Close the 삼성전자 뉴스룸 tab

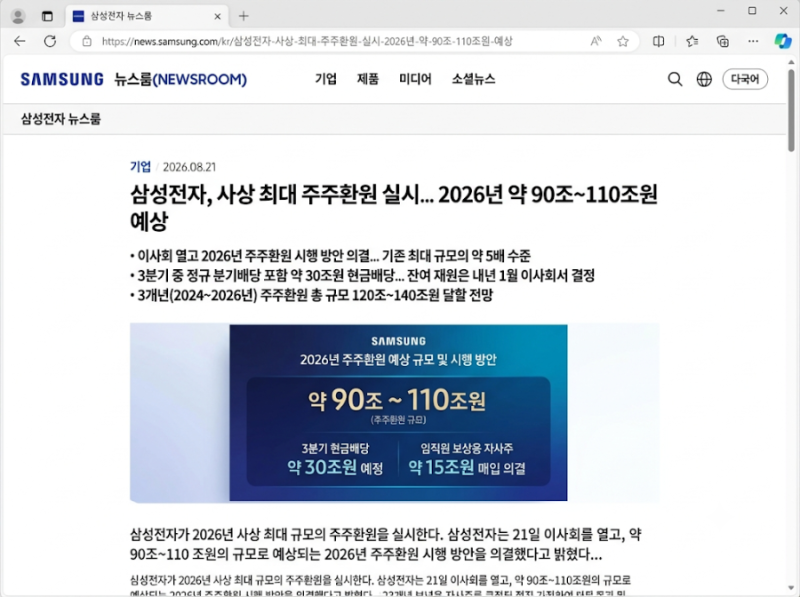pos(217,16)
